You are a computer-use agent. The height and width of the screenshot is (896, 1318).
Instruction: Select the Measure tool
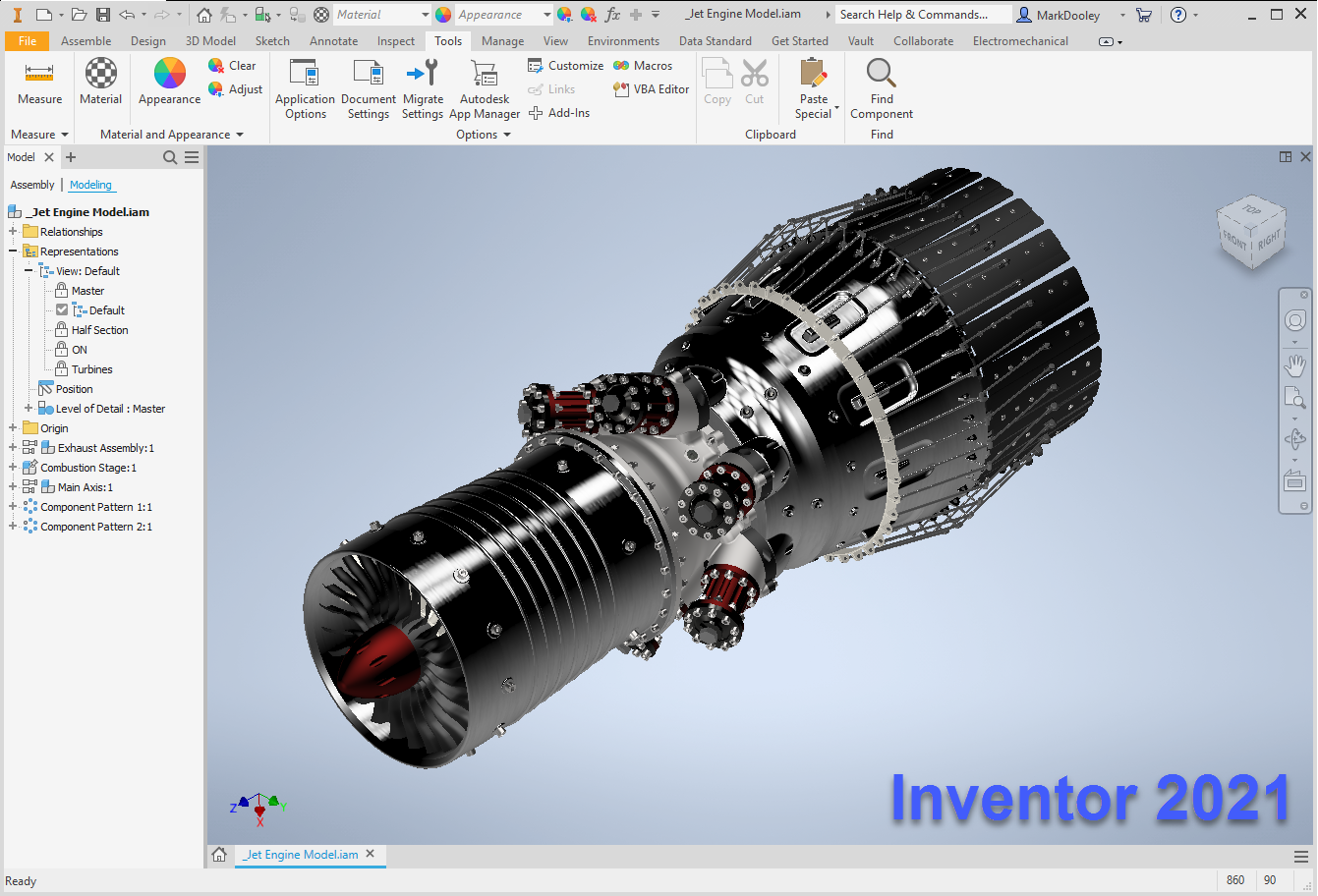(39, 88)
